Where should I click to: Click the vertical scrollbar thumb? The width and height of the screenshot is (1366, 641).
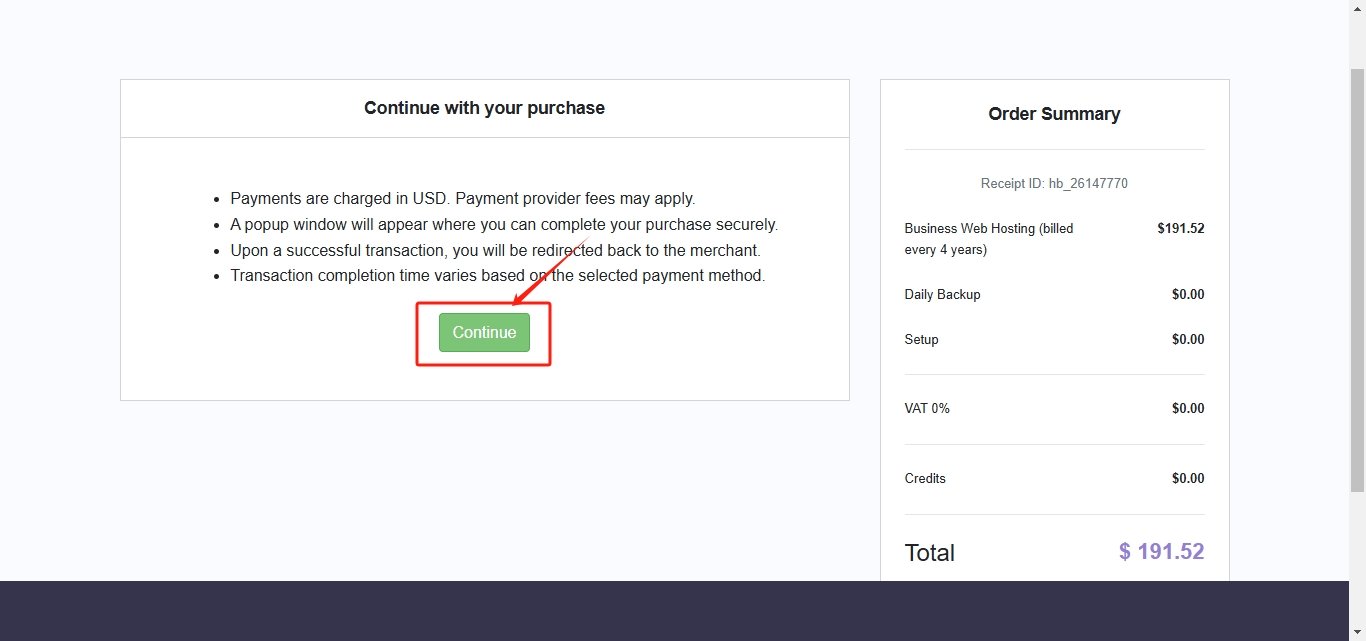pyautogui.click(x=1357, y=280)
